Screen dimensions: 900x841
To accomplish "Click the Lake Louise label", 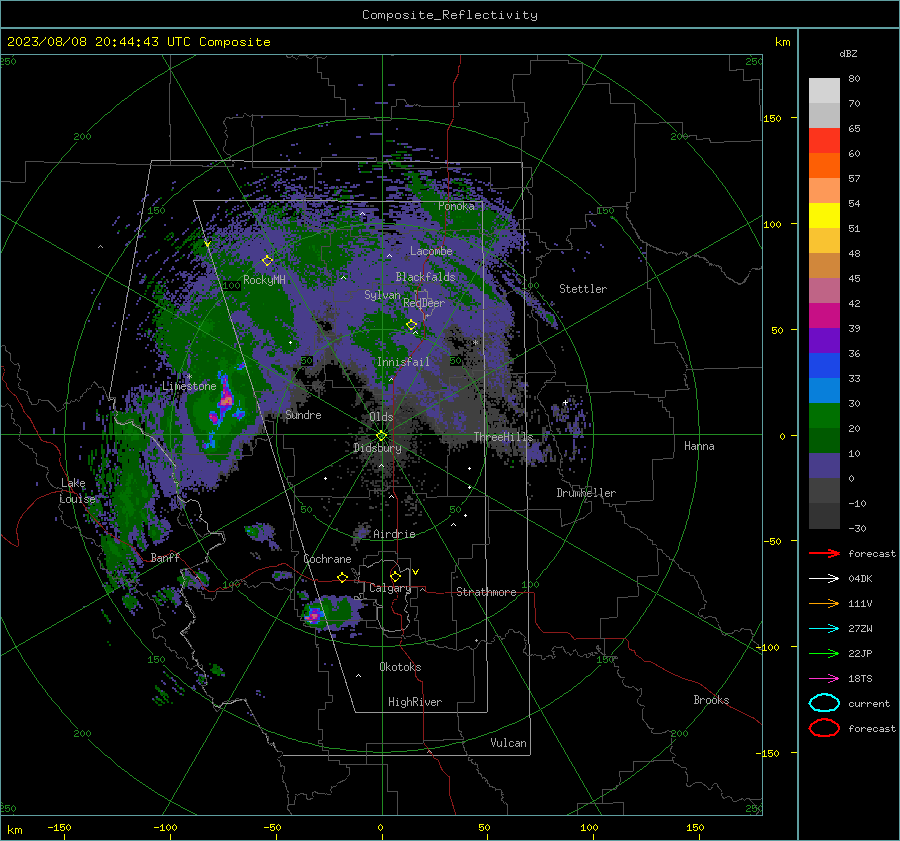I will click(77, 491).
